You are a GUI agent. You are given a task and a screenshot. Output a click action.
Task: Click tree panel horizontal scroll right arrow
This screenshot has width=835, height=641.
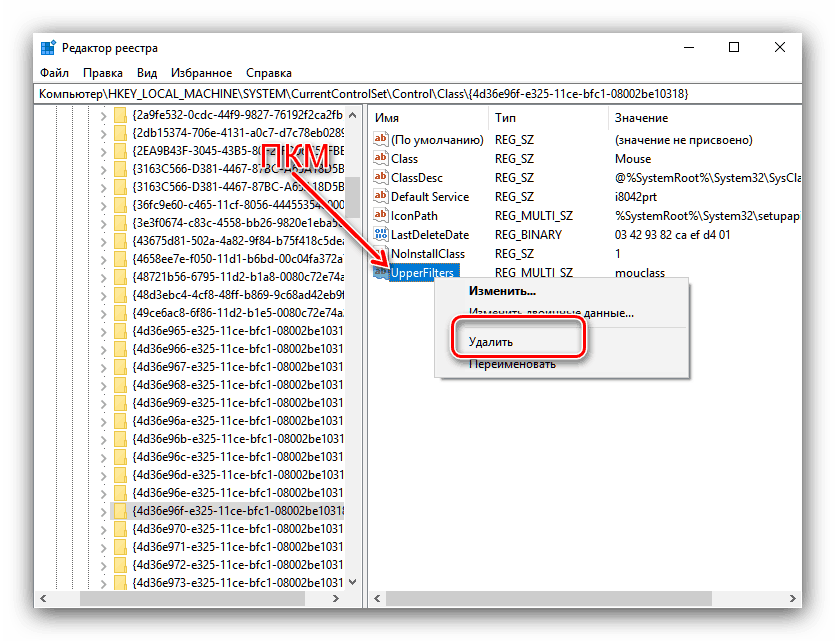[335, 598]
